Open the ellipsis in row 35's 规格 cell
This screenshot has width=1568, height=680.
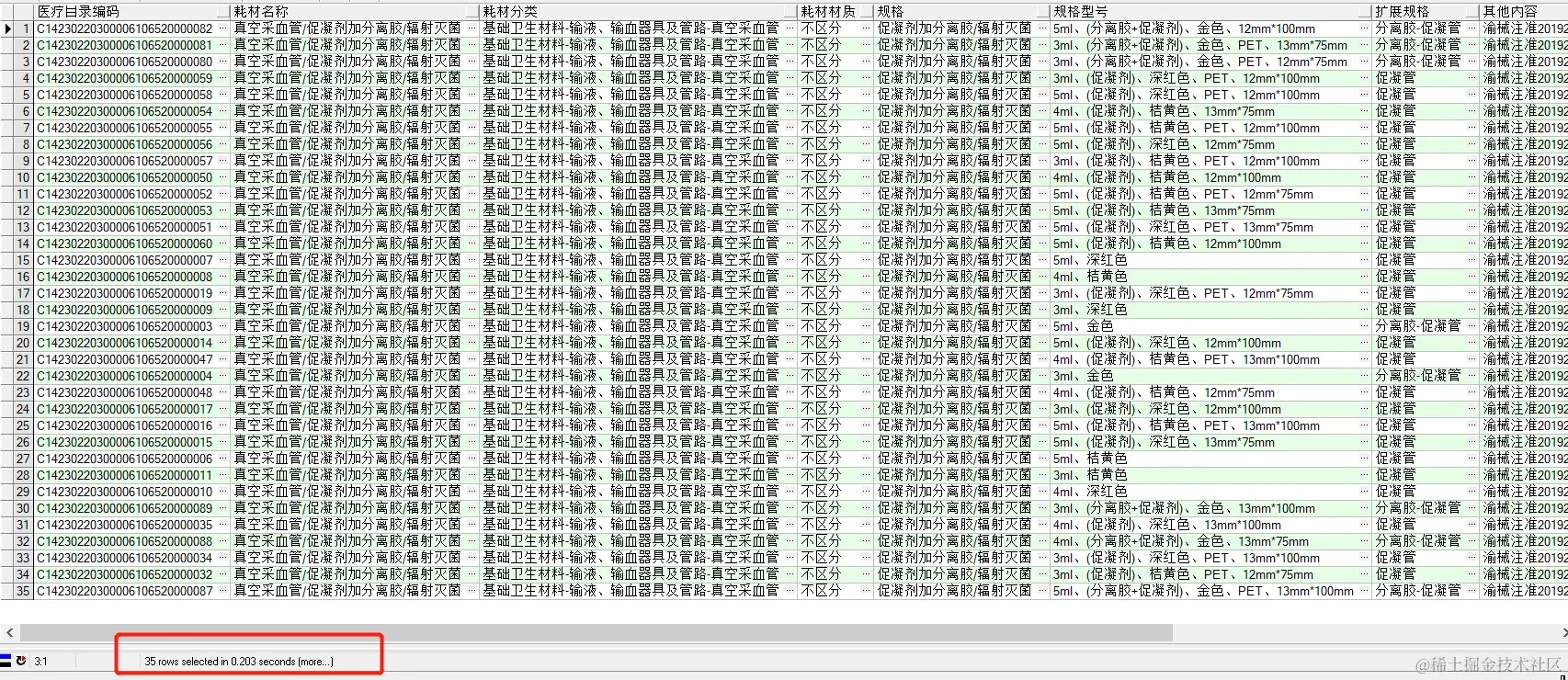point(1042,591)
